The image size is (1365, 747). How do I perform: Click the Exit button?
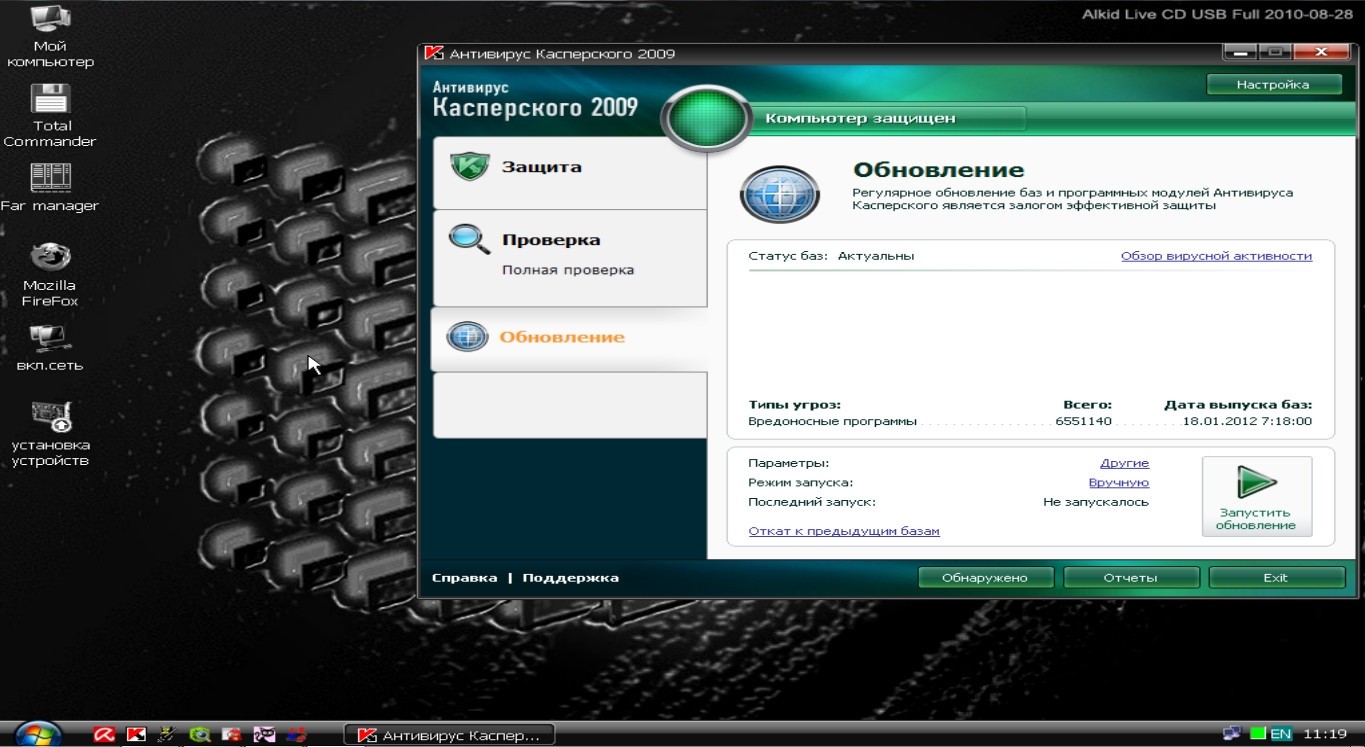pos(1276,578)
